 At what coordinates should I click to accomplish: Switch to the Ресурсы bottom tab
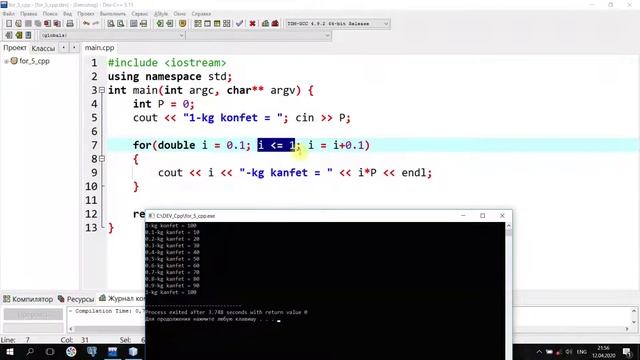[x=76, y=299]
